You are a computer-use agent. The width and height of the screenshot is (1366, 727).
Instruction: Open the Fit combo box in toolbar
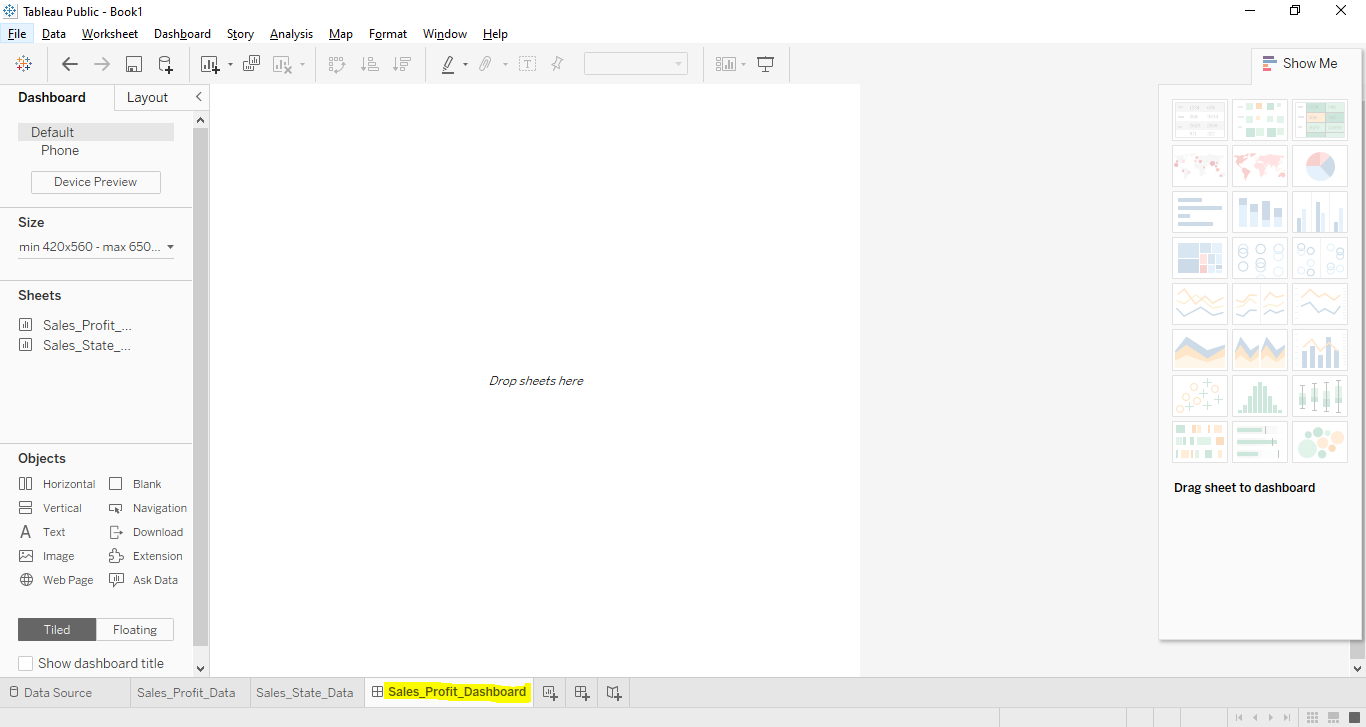(x=636, y=64)
